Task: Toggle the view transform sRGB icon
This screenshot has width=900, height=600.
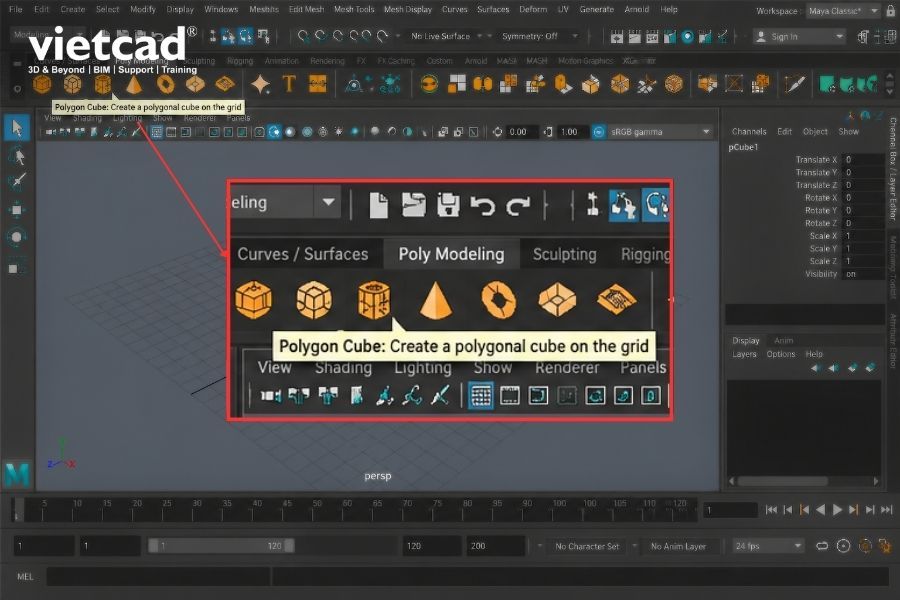Action: [x=599, y=132]
